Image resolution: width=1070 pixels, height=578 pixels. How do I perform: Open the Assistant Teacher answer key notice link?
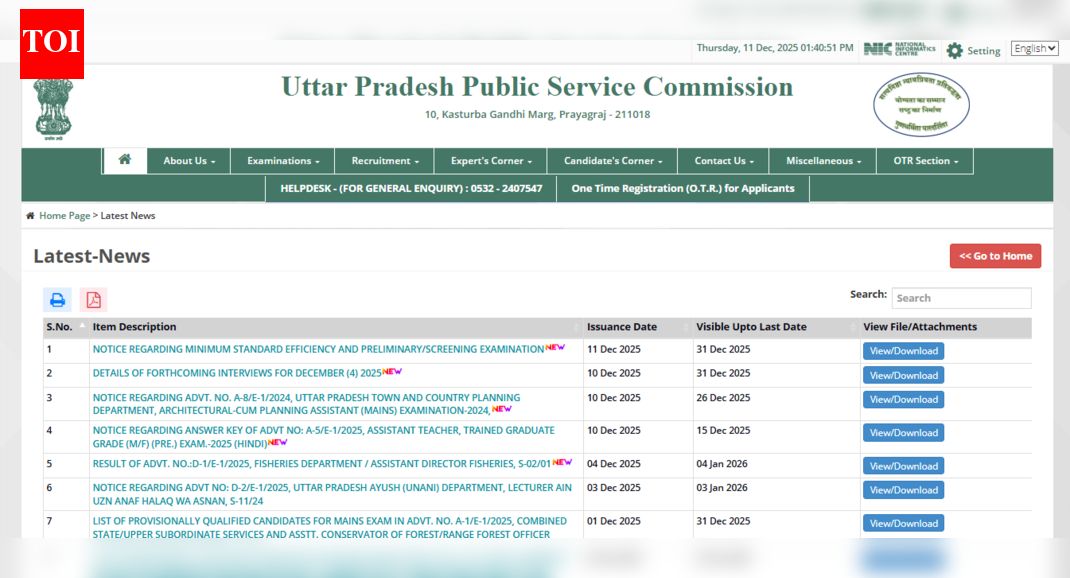pos(320,437)
